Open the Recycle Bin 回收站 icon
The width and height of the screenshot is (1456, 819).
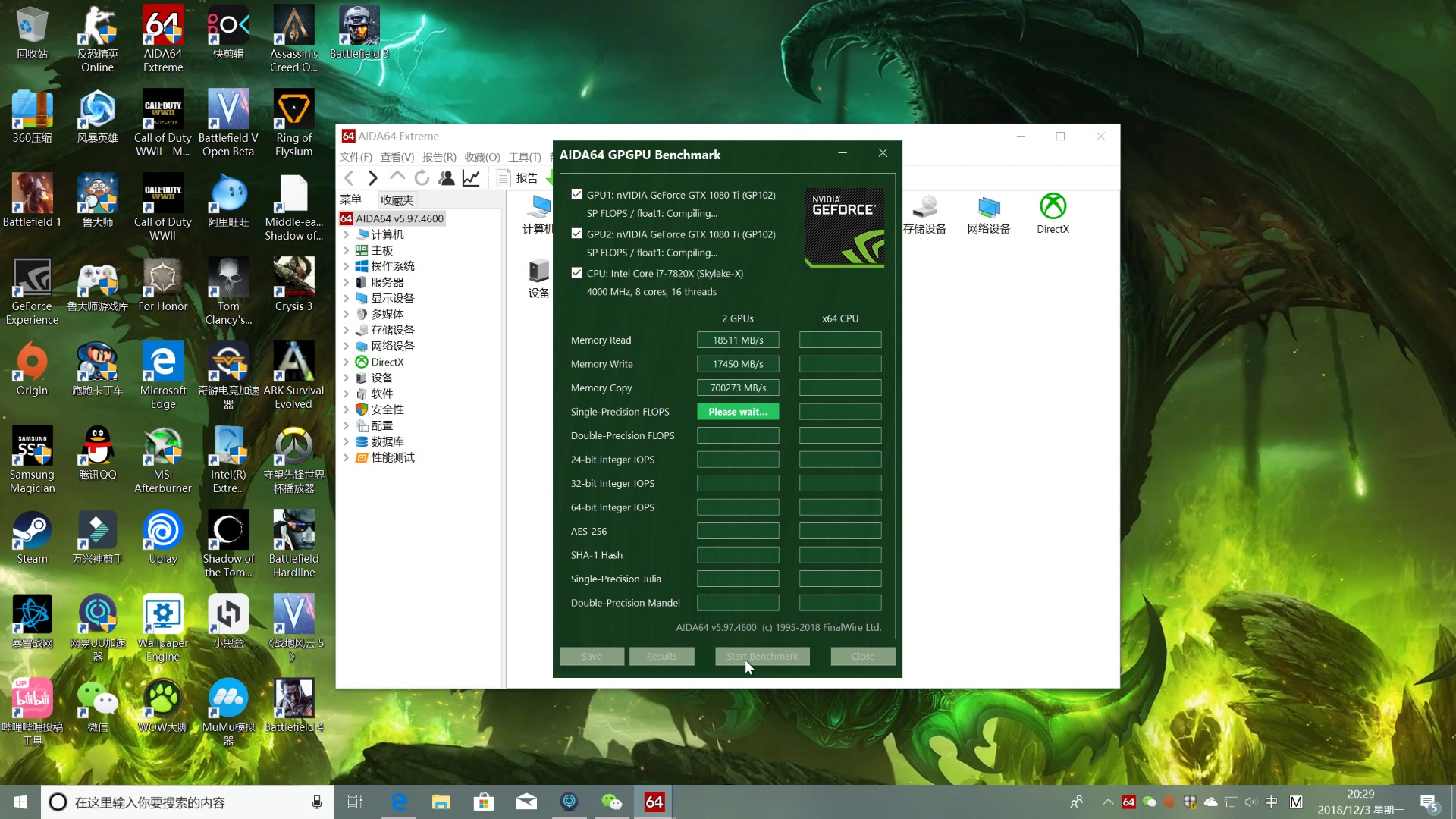32,33
